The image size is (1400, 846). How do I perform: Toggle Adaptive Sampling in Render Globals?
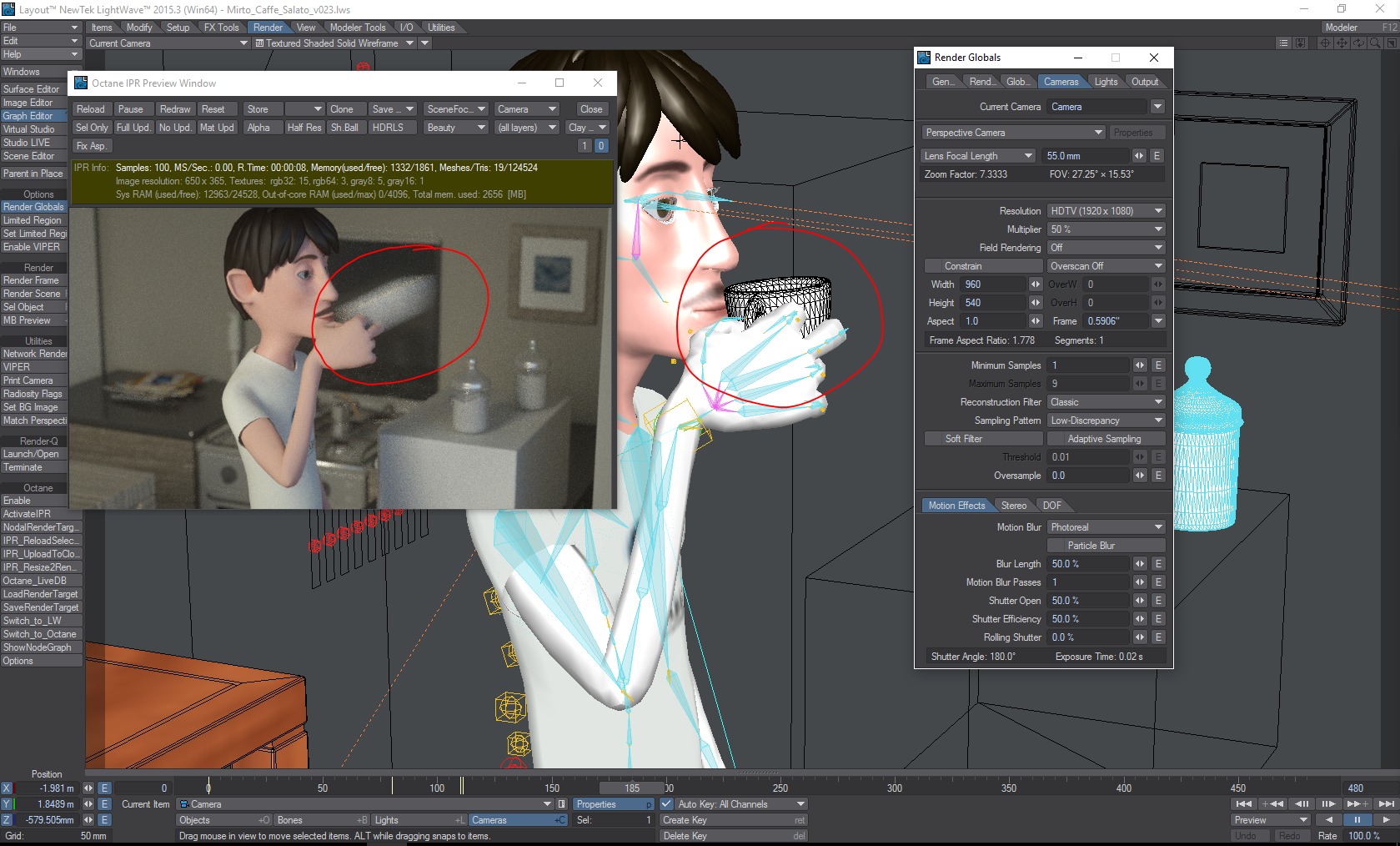tap(1105, 439)
